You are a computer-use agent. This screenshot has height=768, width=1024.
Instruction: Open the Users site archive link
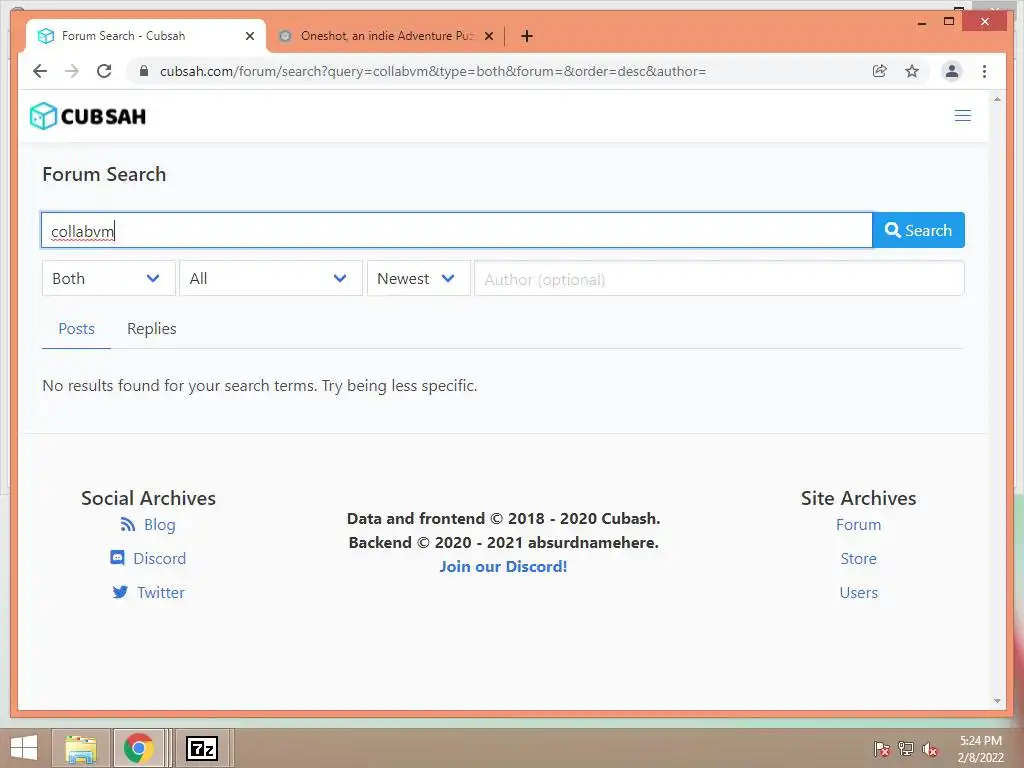(x=858, y=592)
